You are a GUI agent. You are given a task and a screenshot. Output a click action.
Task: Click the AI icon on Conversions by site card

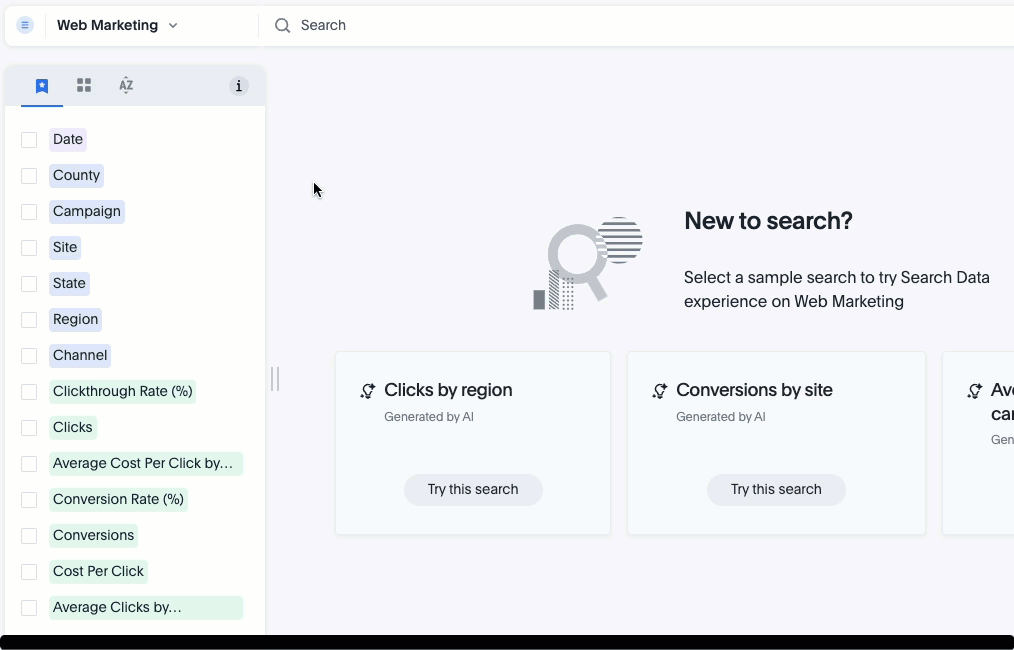click(660, 390)
